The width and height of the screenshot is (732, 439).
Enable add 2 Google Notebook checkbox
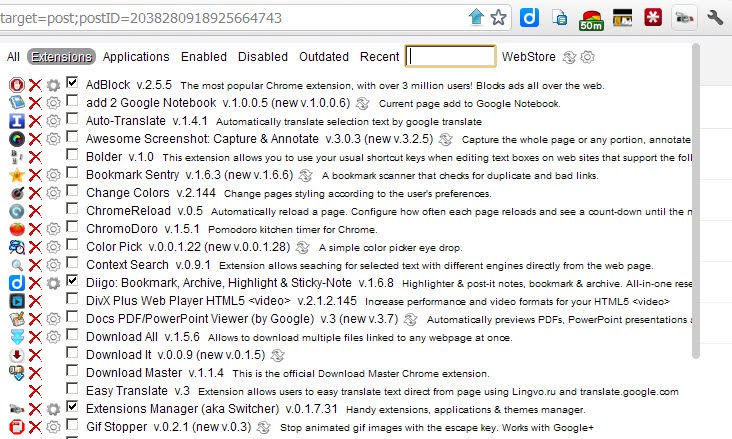tap(72, 100)
